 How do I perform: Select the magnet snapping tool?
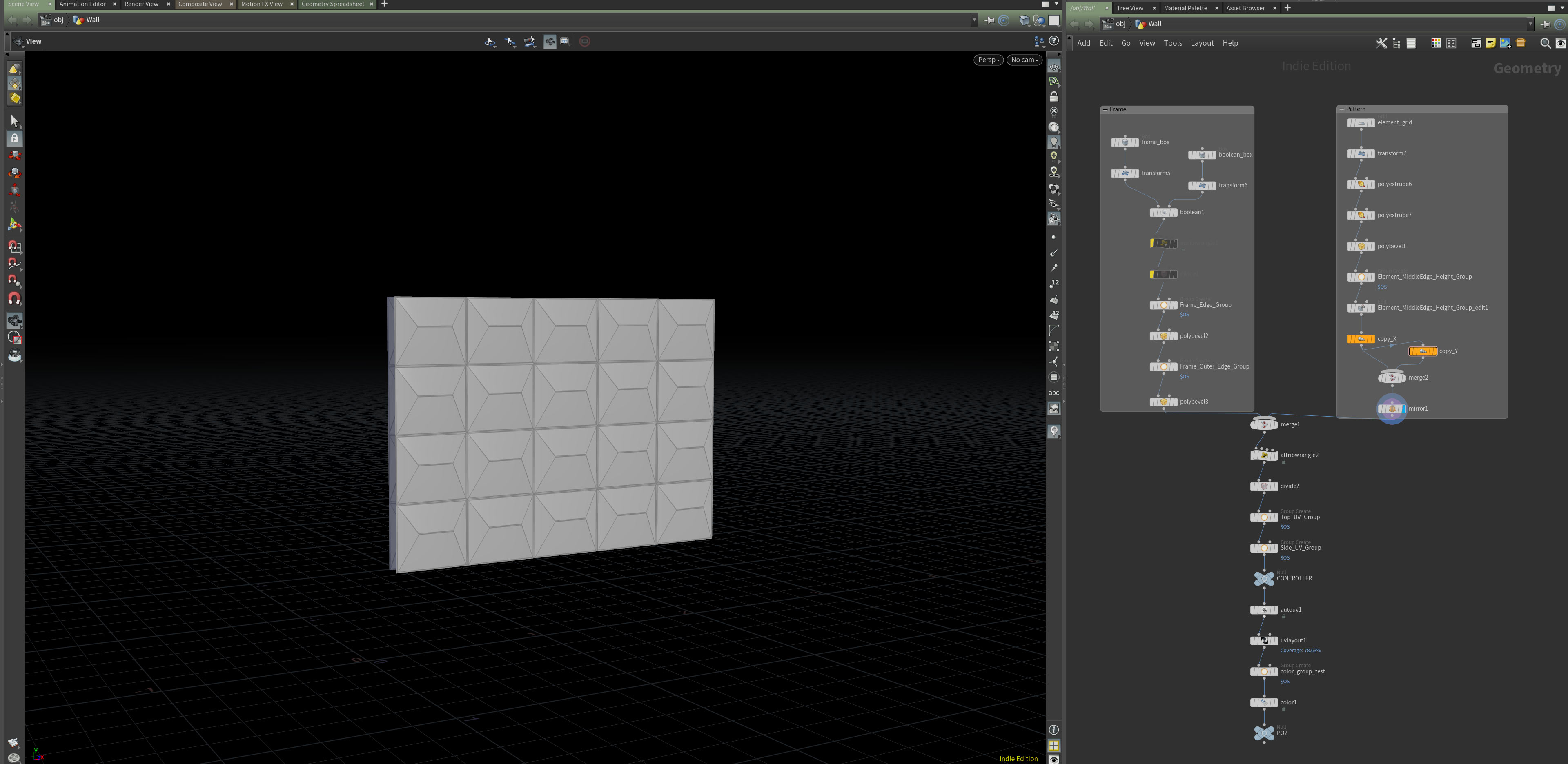point(15,299)
